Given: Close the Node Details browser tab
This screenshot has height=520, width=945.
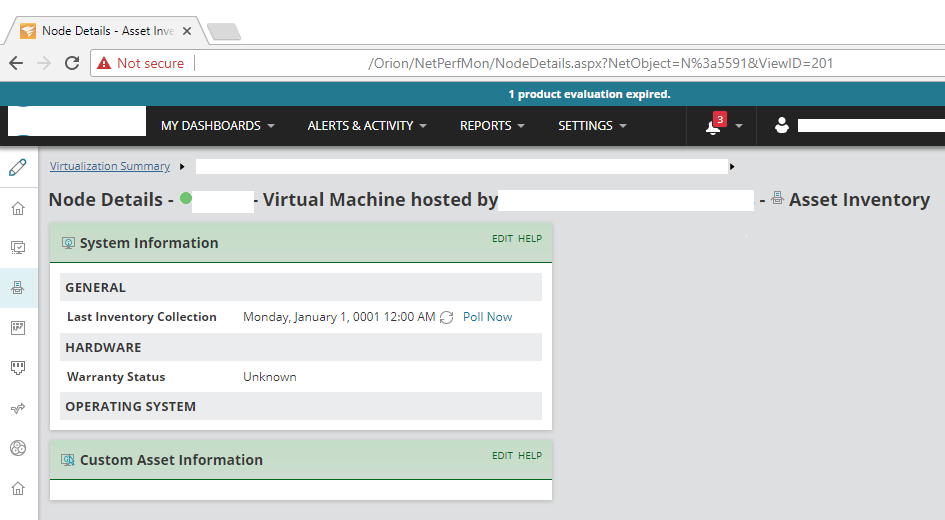Looking at the screenshot, I should (187, 31).
